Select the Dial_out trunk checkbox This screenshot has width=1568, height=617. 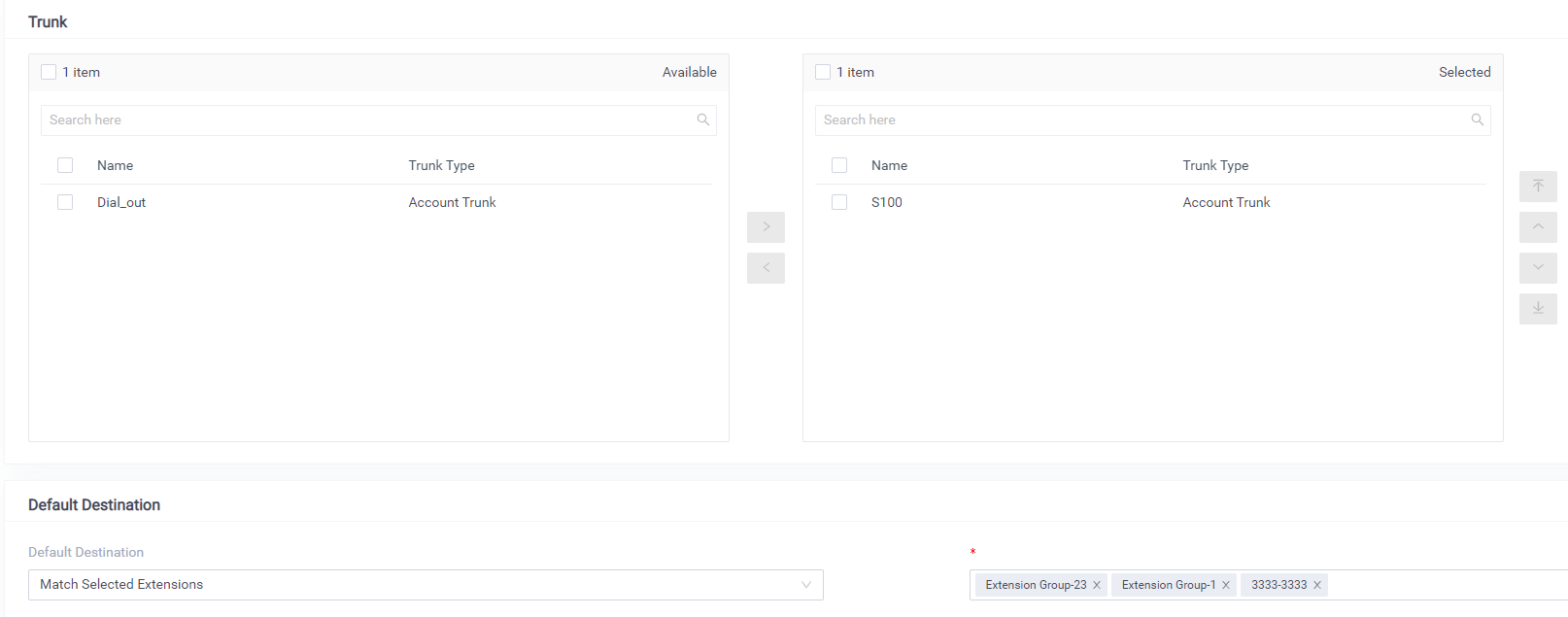tap(65, 202)
